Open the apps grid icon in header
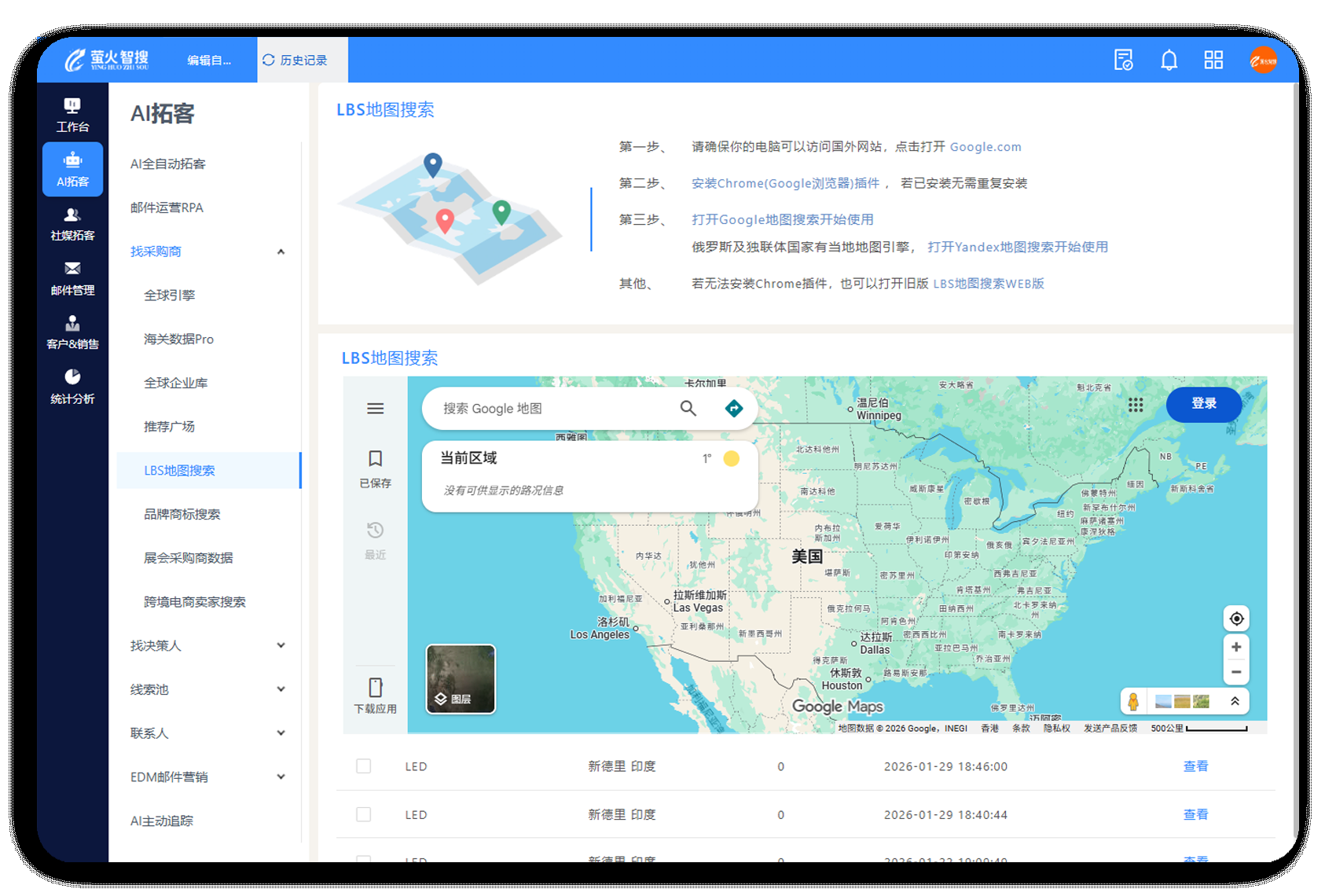Viewport: 1336px width, 896px height. pyautogui.click(x=1213, y=61)
